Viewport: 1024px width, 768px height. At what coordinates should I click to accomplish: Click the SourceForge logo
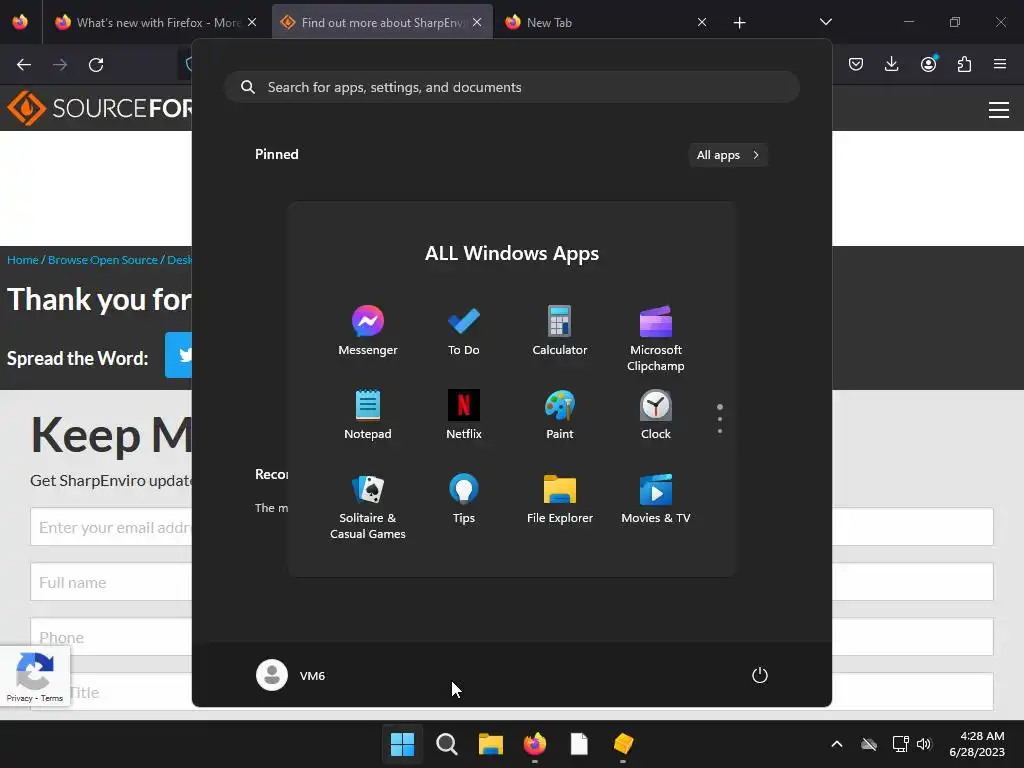[99, 108]
